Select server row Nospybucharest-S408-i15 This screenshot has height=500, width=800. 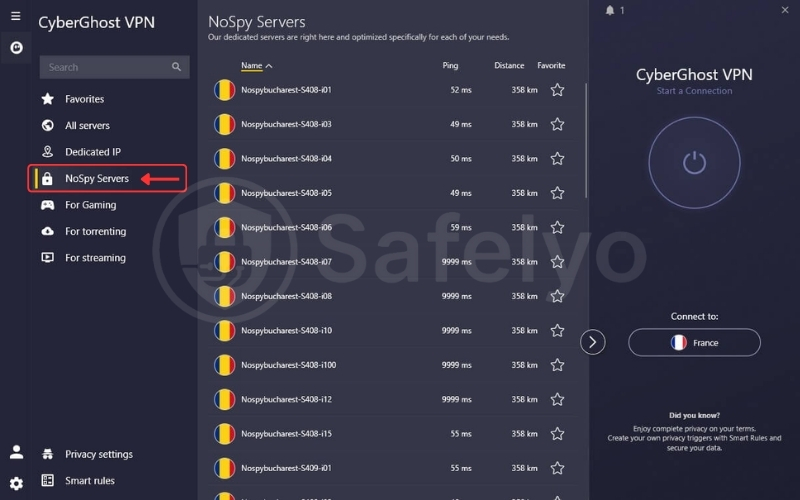coord(393,434)
